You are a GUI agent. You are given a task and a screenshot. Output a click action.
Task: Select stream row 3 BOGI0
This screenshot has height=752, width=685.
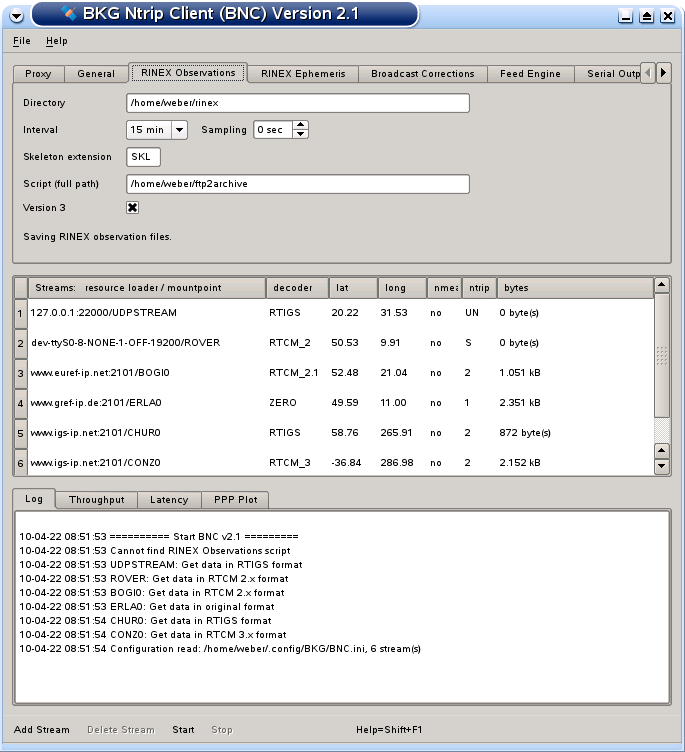[140, 373]
